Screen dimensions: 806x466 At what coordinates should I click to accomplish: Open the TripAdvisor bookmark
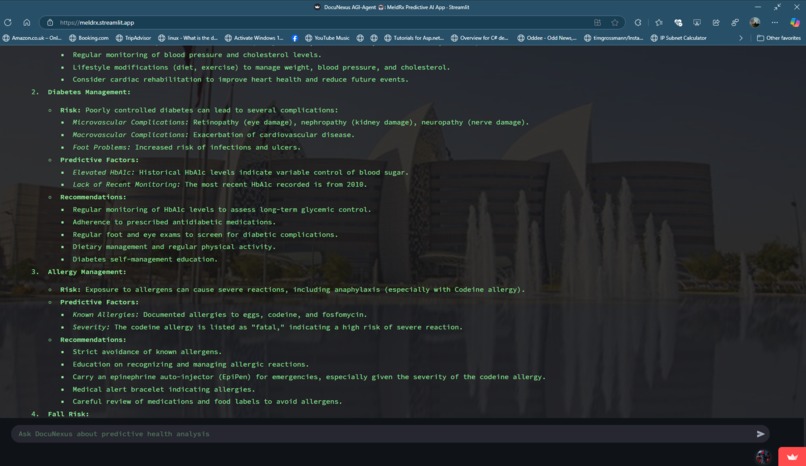coord(133,38)
